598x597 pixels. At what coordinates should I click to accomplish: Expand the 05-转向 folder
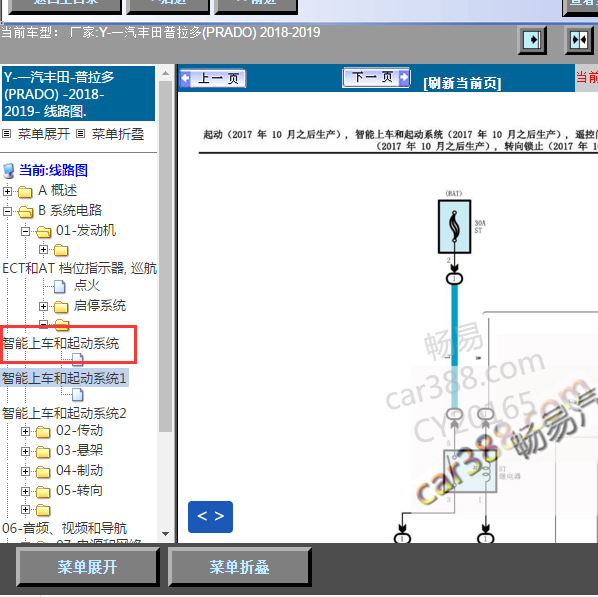pos(25,491)
